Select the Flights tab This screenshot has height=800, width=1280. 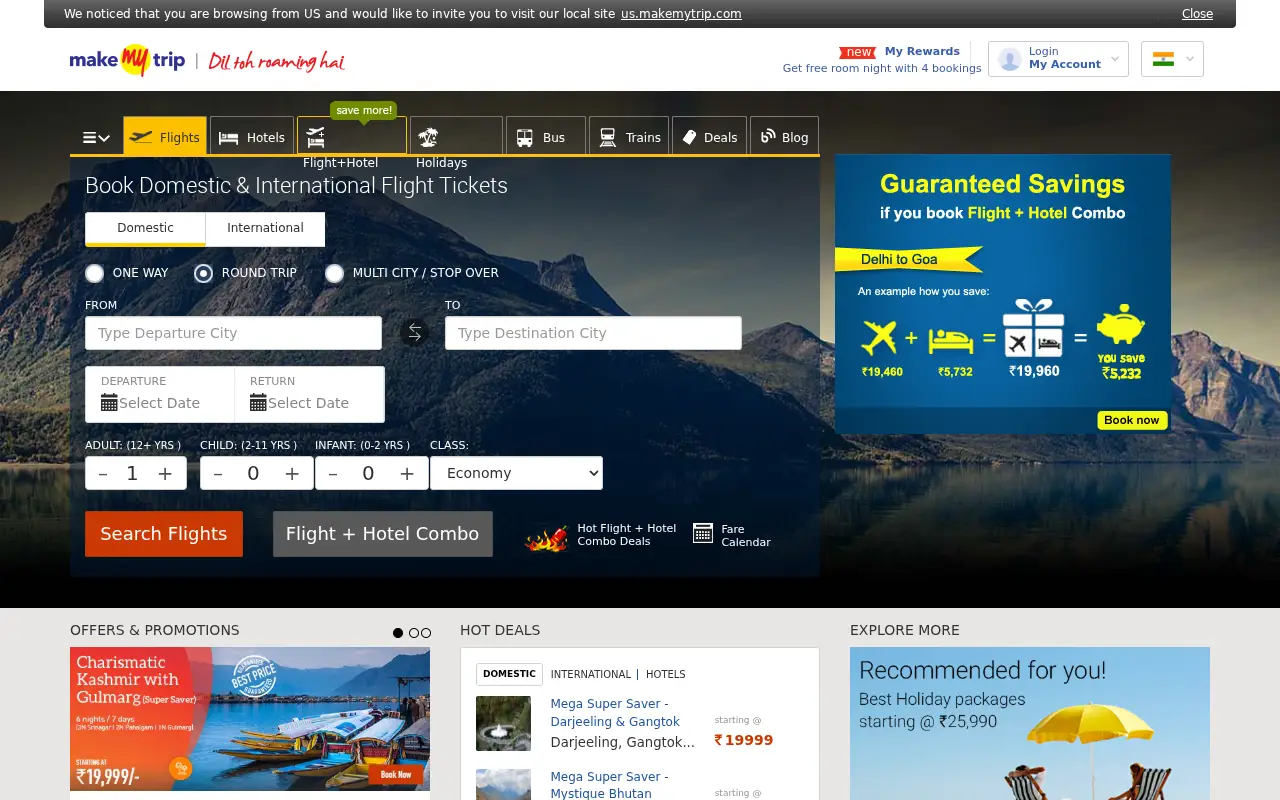tap(165, 137)
